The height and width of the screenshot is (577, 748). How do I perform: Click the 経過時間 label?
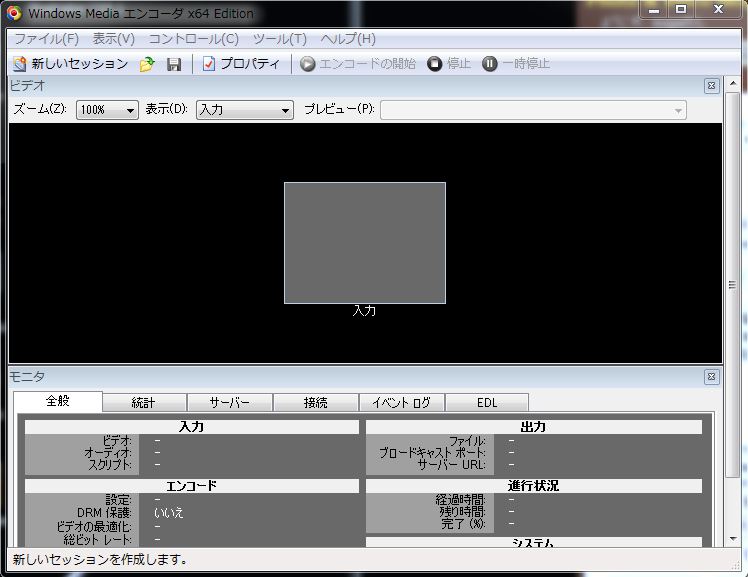(460, 500)
